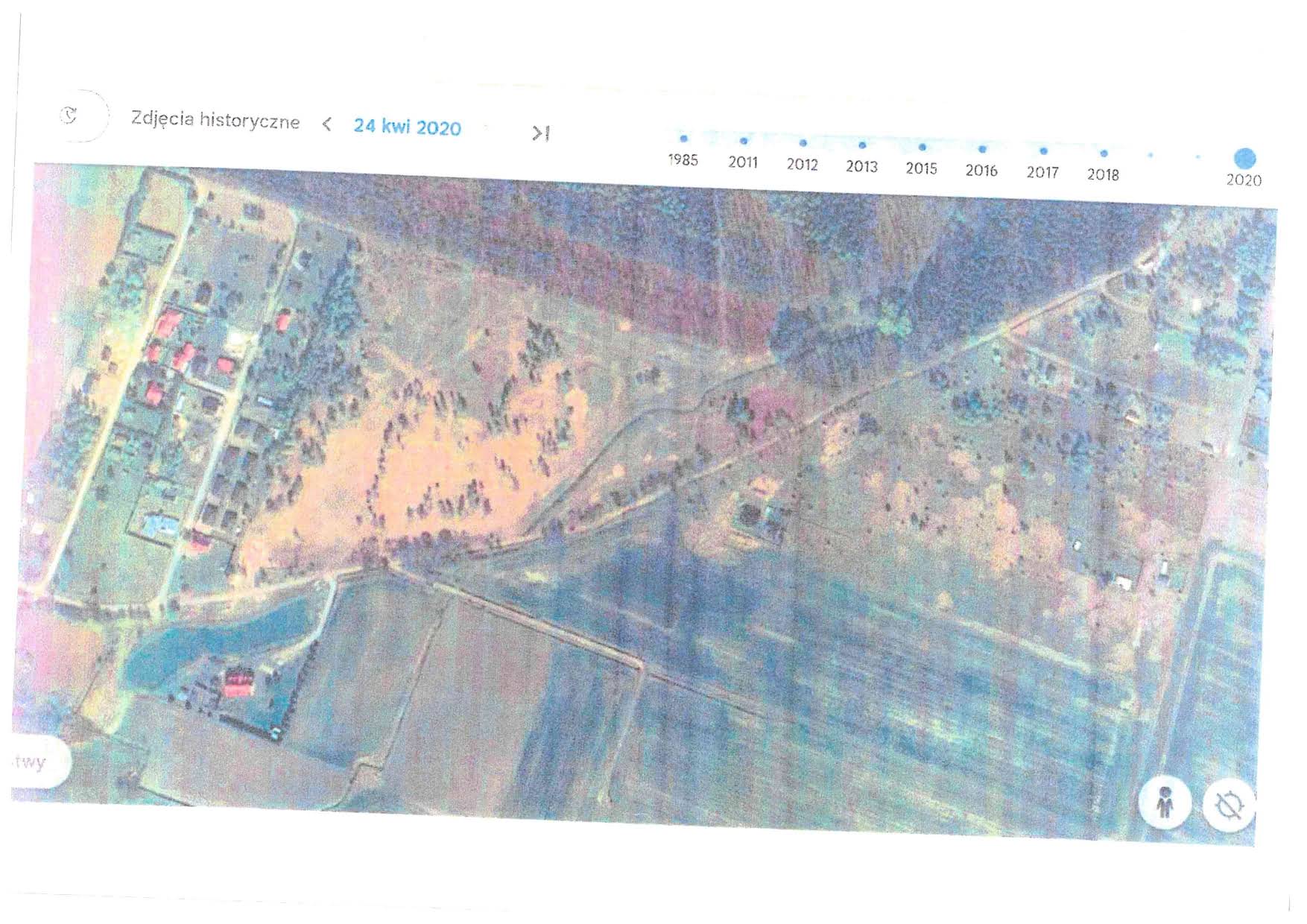Viewport: 1307px width, 924px height.
Task: Click 'Zdjęcia historyczne' label
Action: tap(215, 120)
